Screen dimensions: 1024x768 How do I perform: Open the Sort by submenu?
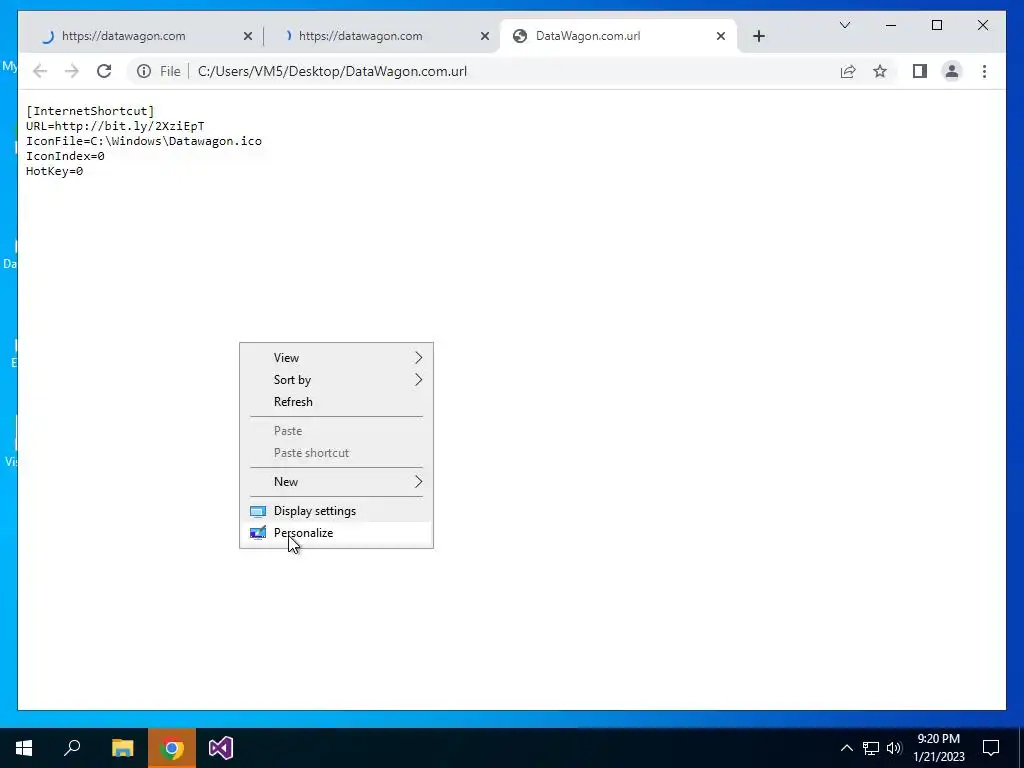(336, 380)
